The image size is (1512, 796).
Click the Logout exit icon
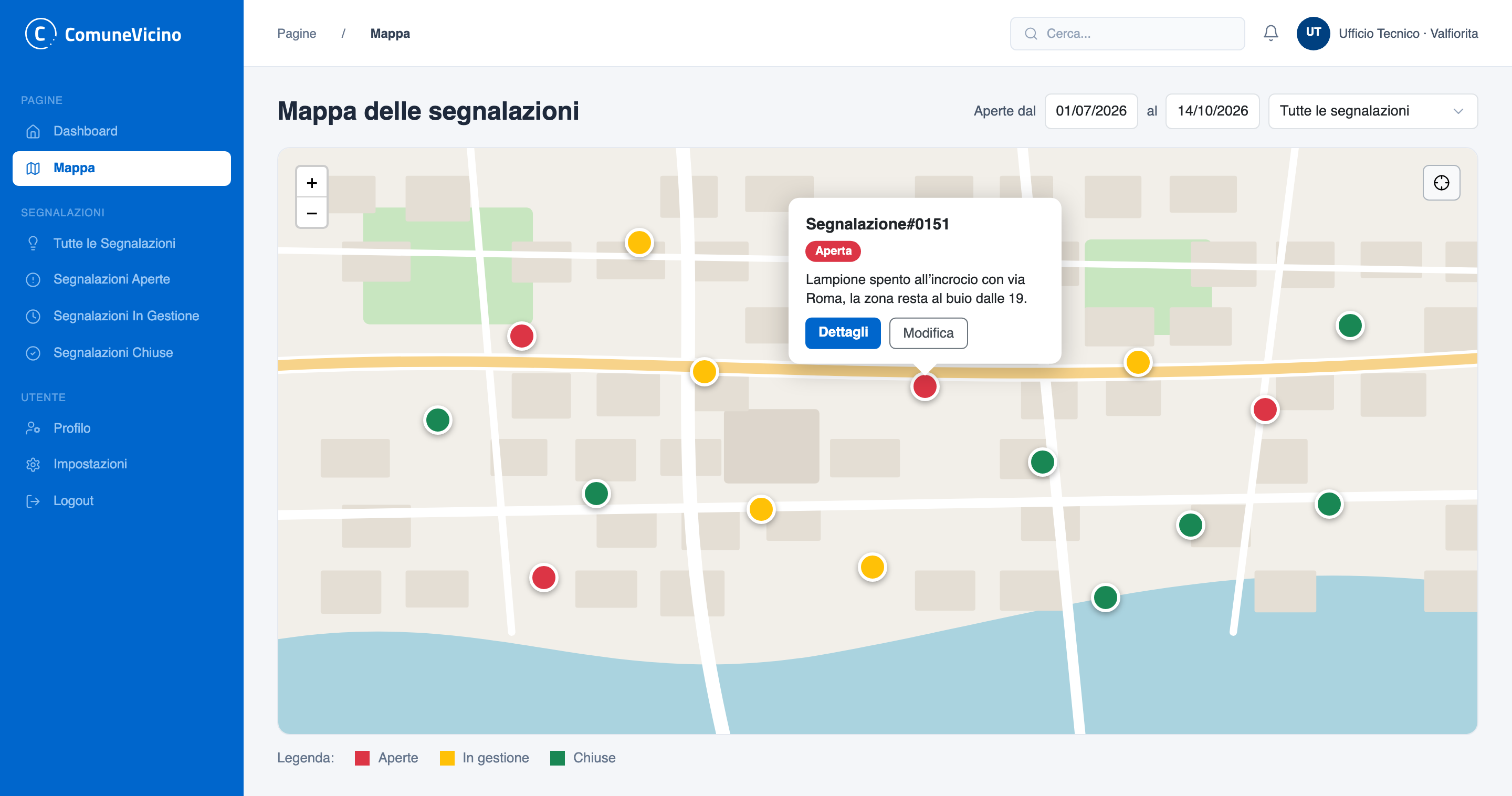coord(33,501)
